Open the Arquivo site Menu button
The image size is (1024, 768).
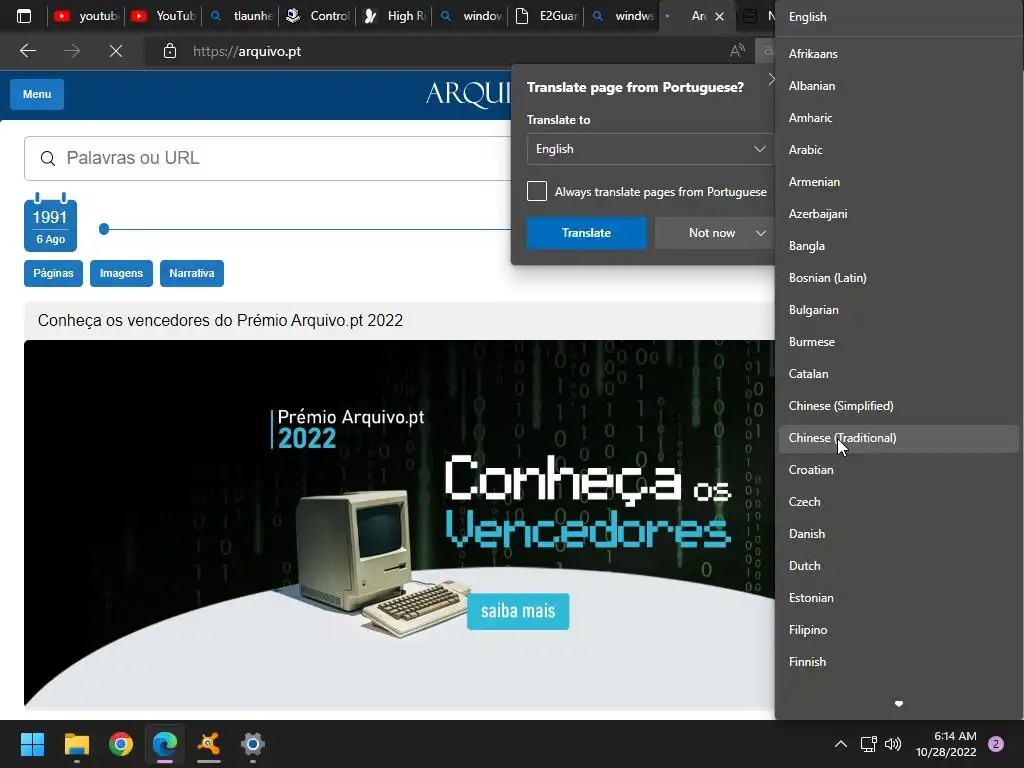37,94
